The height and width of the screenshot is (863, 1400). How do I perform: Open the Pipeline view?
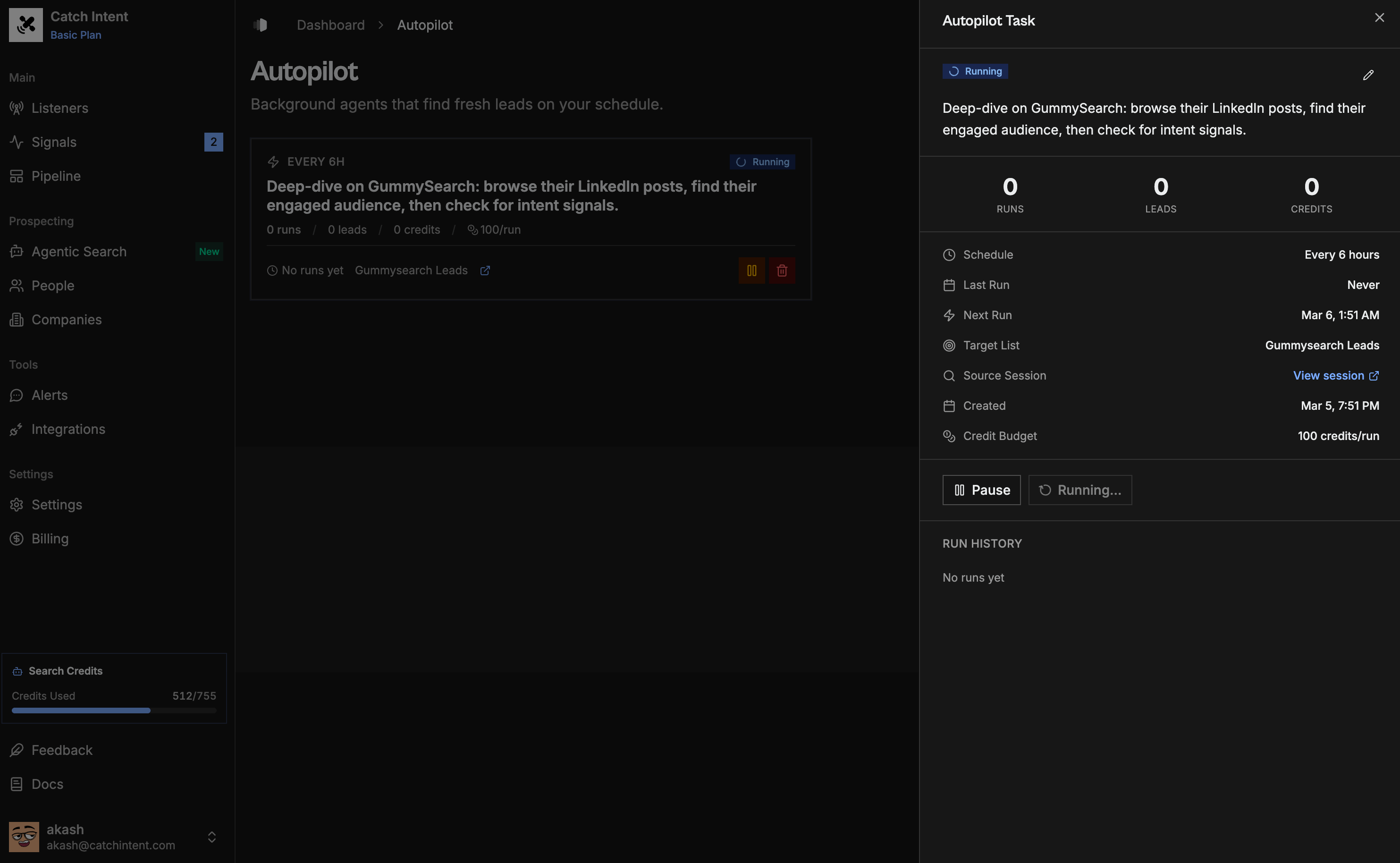pyautogui.click(x=56, y=176)
